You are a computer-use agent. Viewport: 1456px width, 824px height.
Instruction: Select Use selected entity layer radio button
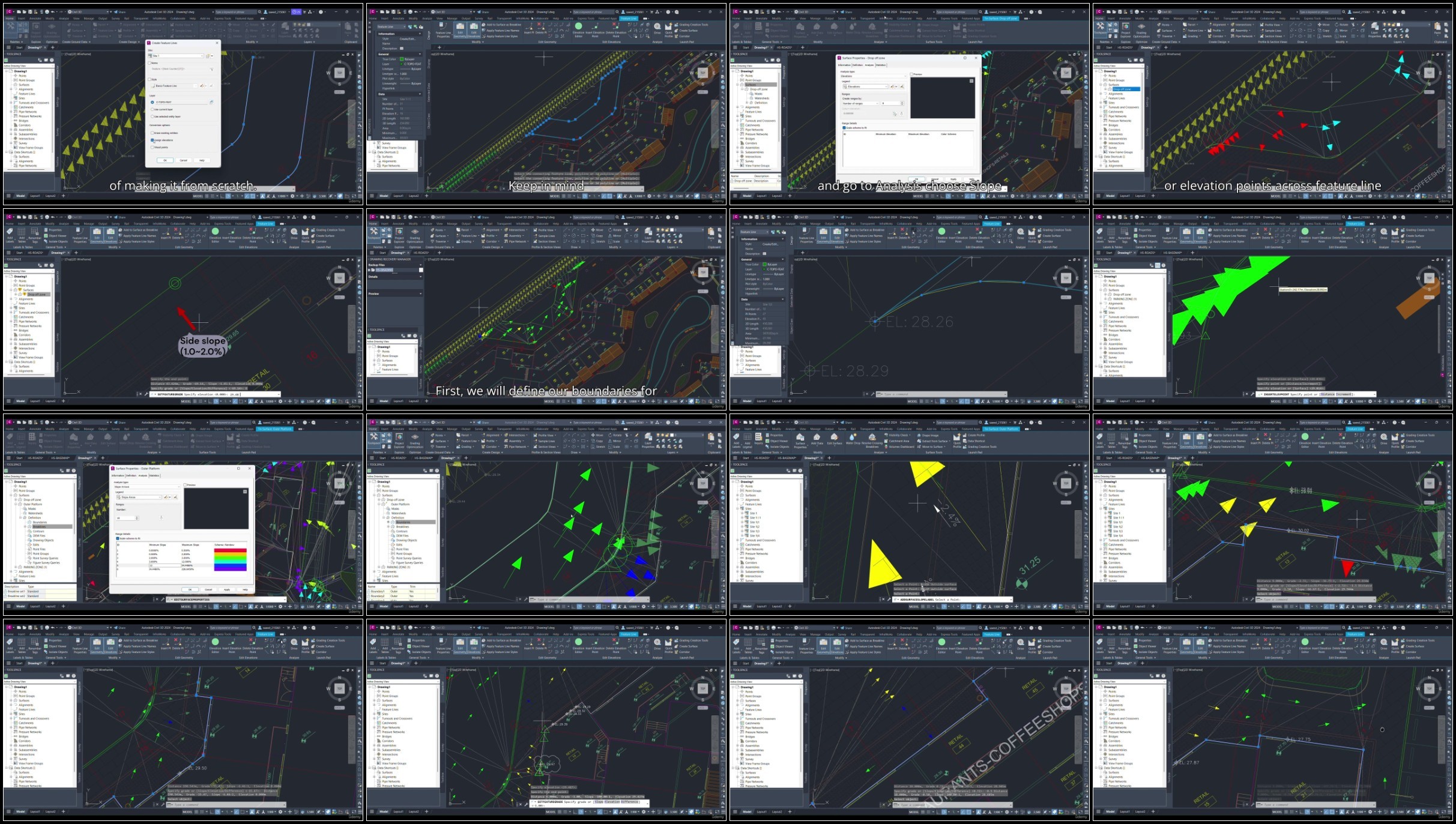coord(152,116)
